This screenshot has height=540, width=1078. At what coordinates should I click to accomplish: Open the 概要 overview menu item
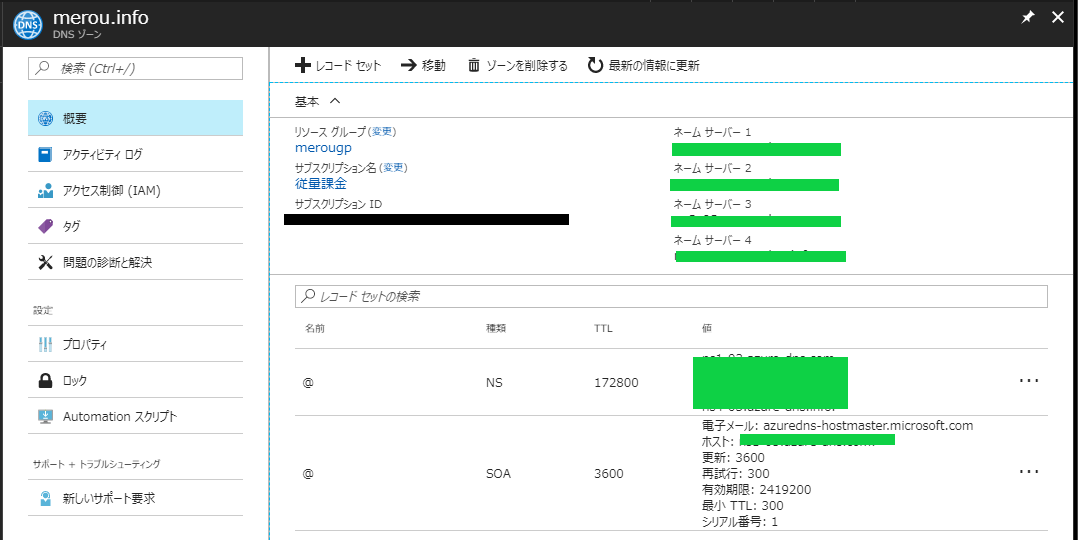point(135,118)
